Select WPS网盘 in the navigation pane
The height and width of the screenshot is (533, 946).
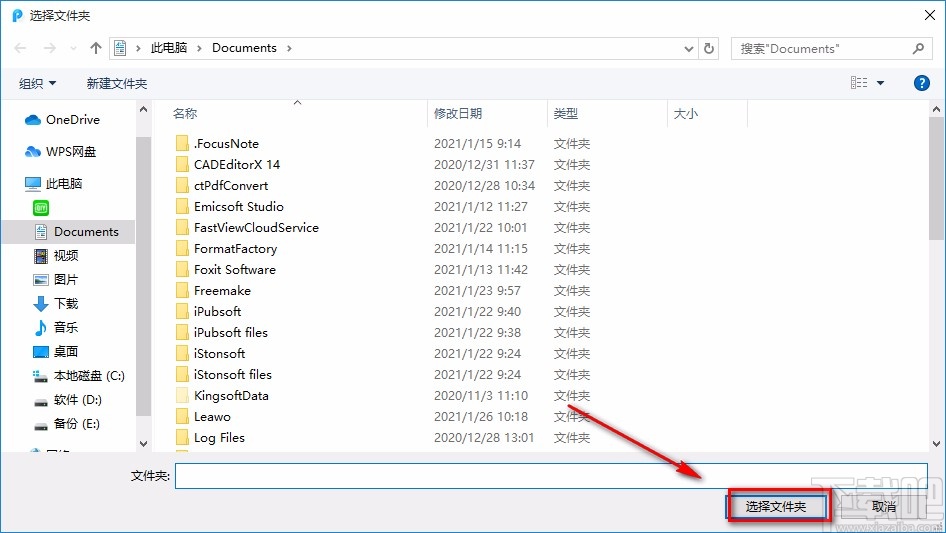pos(60,152)
